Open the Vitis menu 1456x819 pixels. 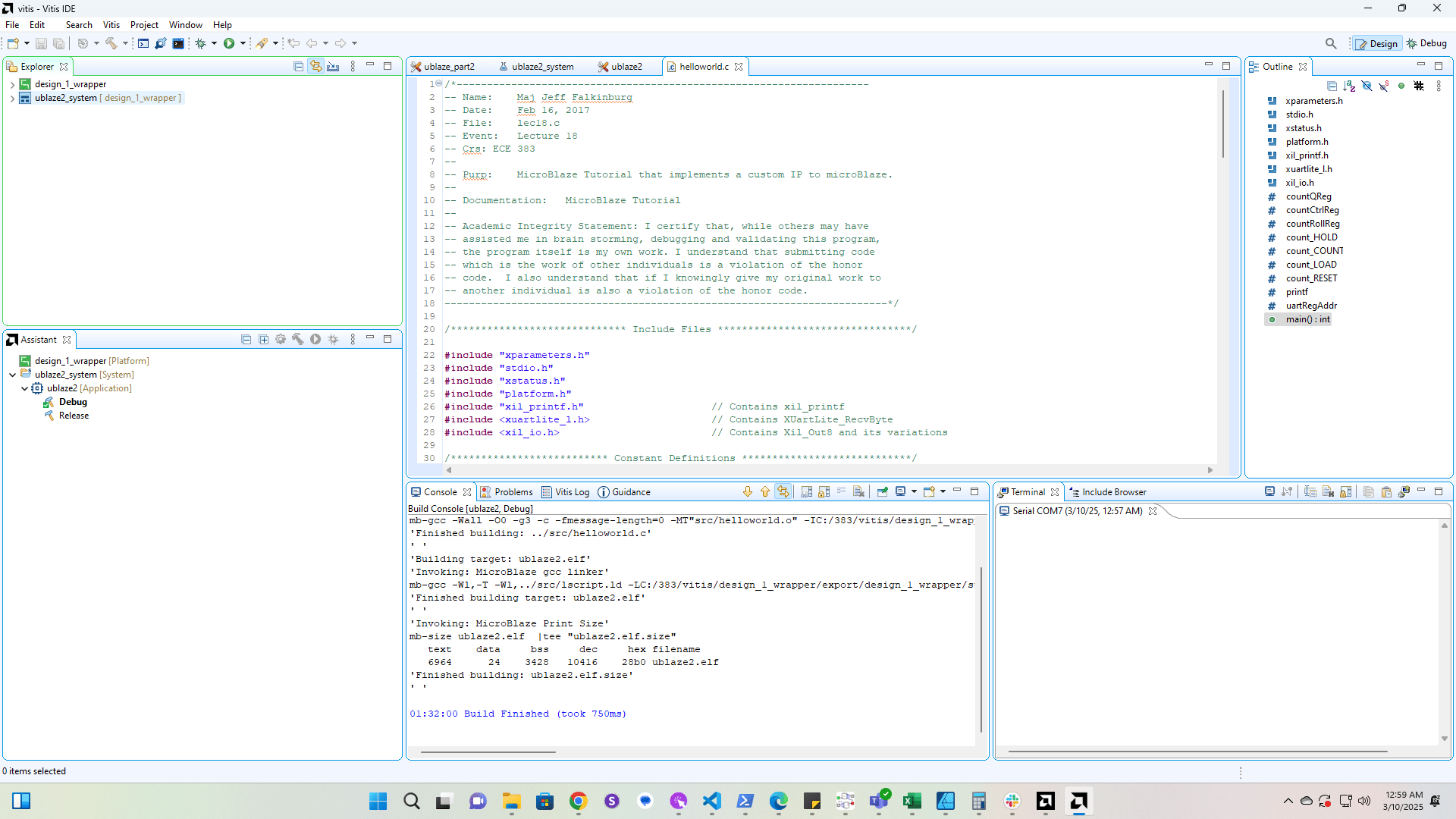click(111, 25)
